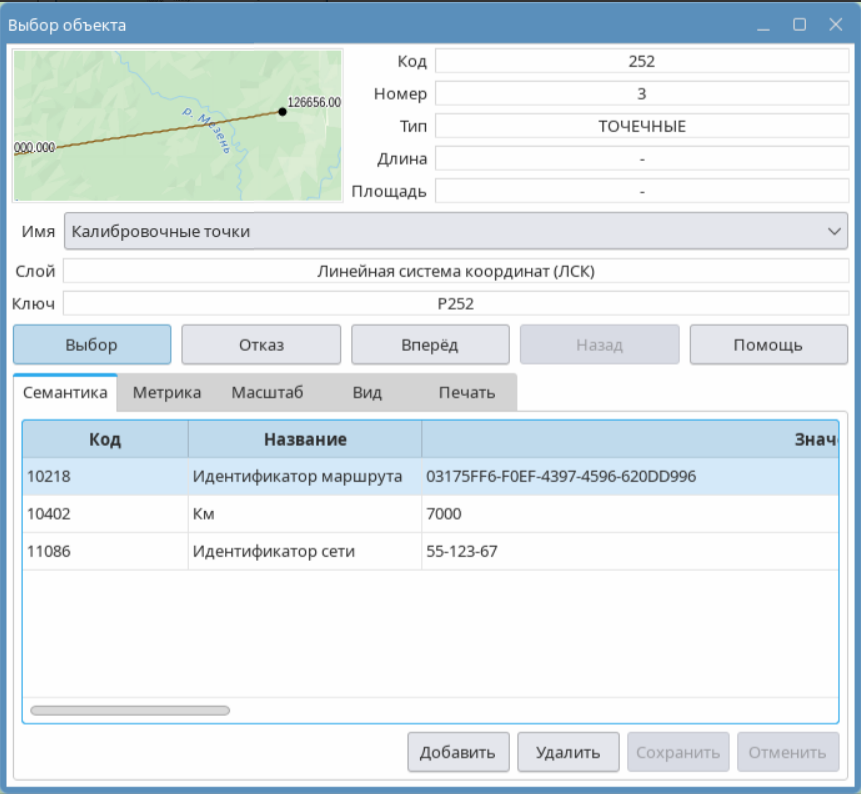Click the Идентификатор маршрута value cell
The width and height of the screenshot is (861, 794).
560,477
